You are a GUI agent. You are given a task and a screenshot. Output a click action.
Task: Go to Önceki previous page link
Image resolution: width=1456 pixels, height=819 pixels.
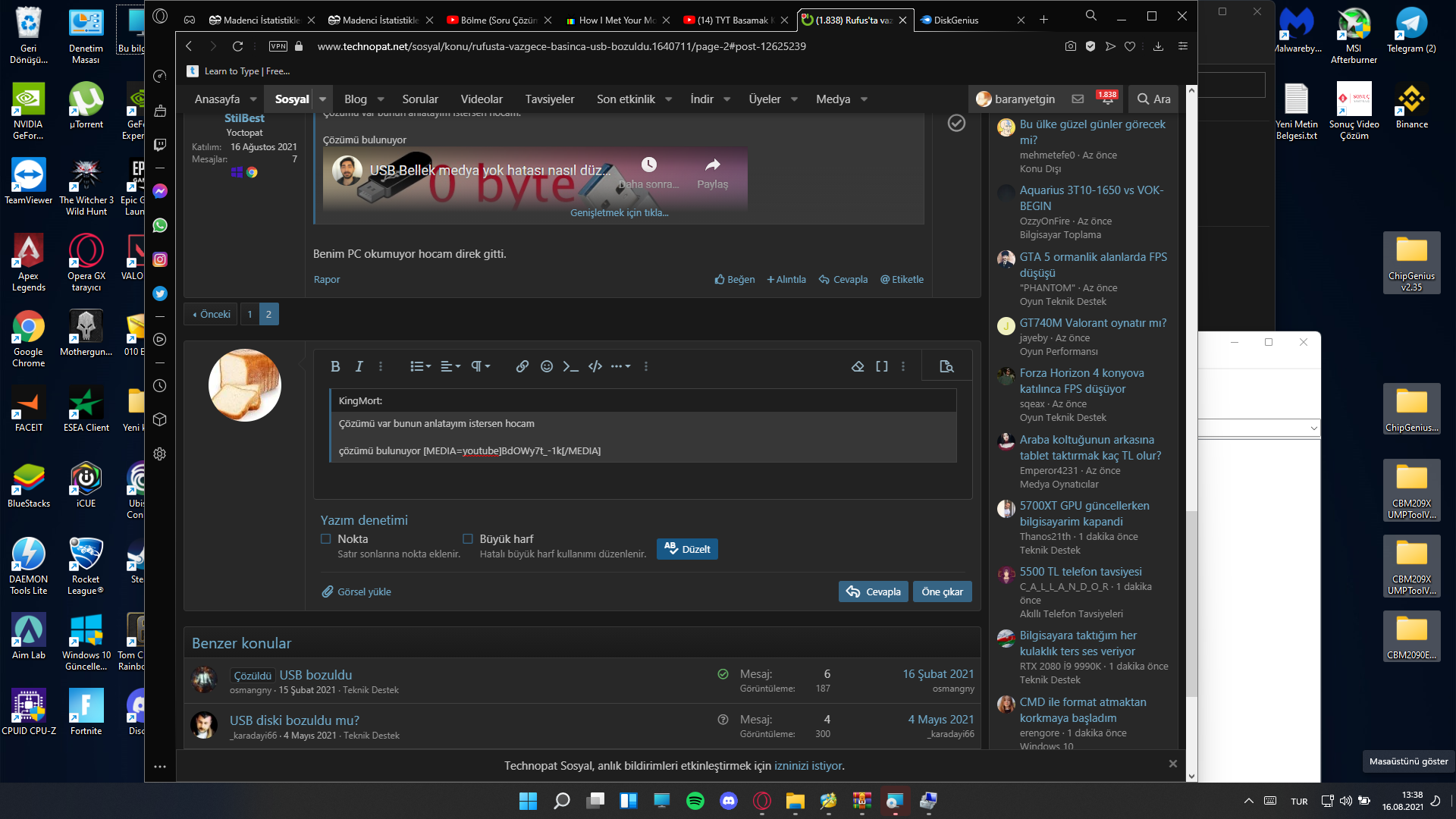211,314
